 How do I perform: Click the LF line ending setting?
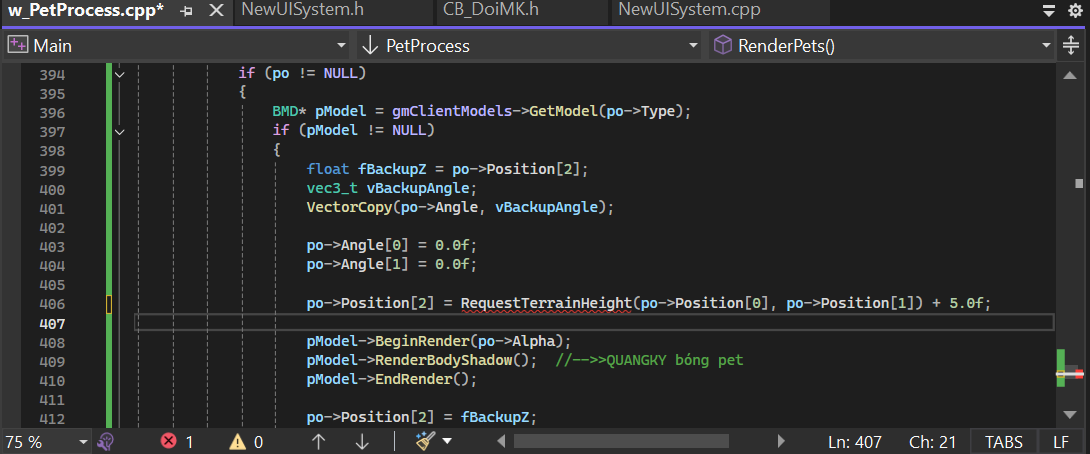[1061, 441]
